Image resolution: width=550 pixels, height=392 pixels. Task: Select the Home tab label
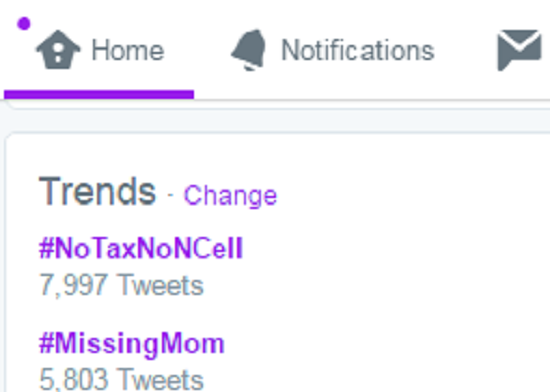128,50
